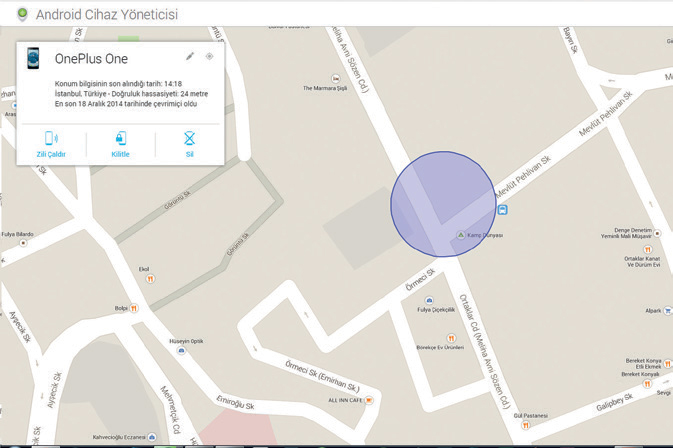Click the Ortaklar Cd (Meliha Avni Sözen Cd.) label
Screen dimensions: 673x448
[485, 351]
